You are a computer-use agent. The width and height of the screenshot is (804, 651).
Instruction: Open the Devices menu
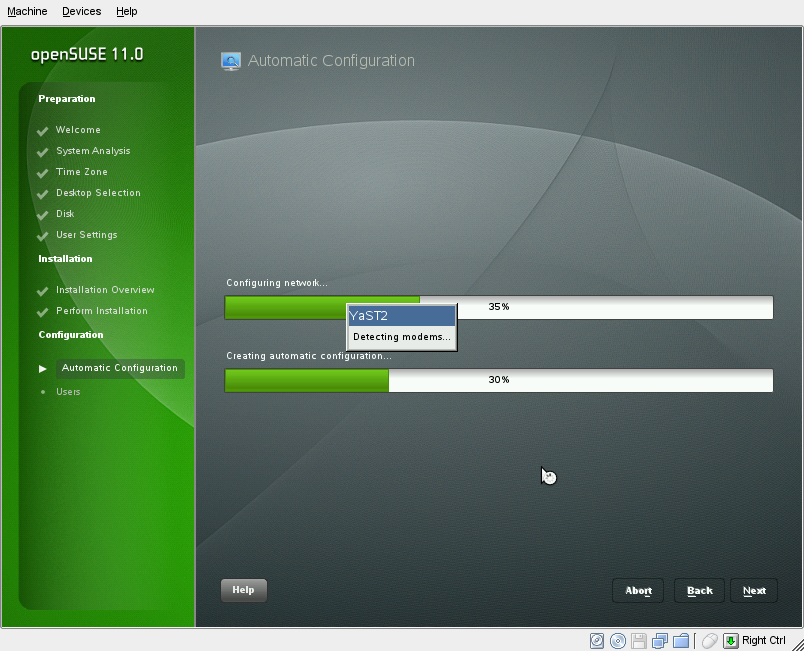[x=81, y=11]
